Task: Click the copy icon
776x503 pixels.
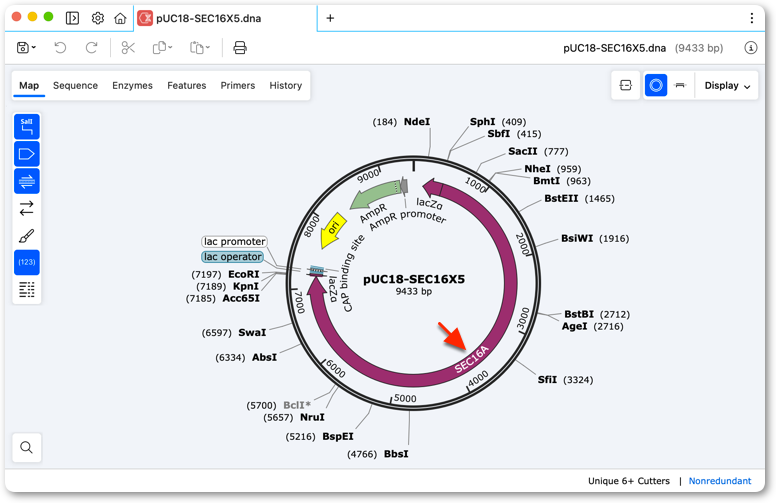Action: (x=159, y=48)
